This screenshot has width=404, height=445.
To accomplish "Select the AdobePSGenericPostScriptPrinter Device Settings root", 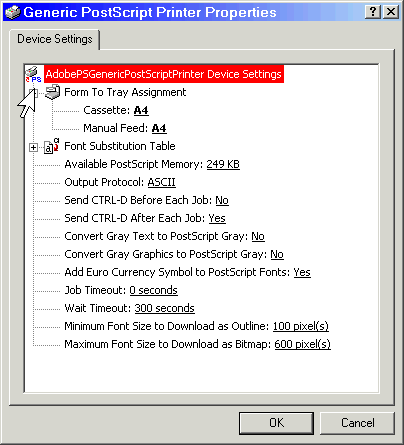I will pos(164,74).
